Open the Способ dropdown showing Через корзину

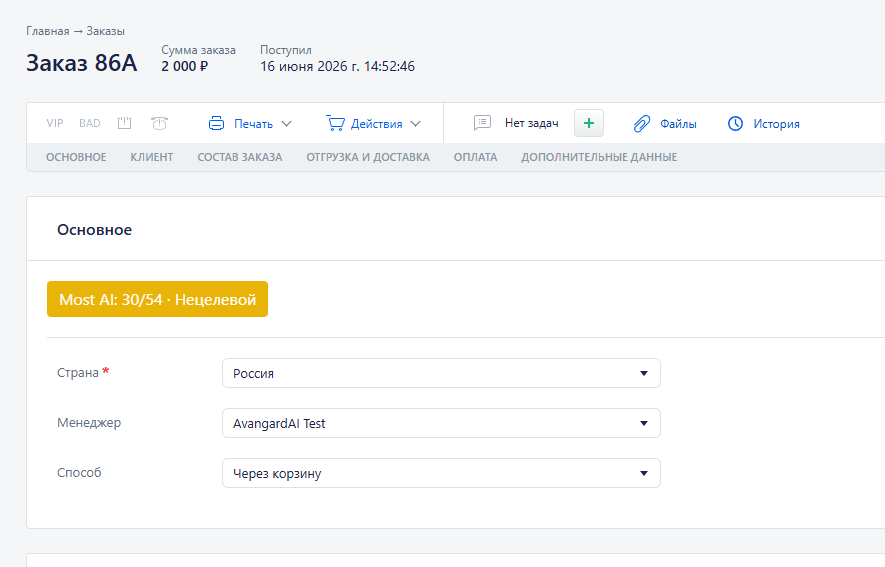441,473
